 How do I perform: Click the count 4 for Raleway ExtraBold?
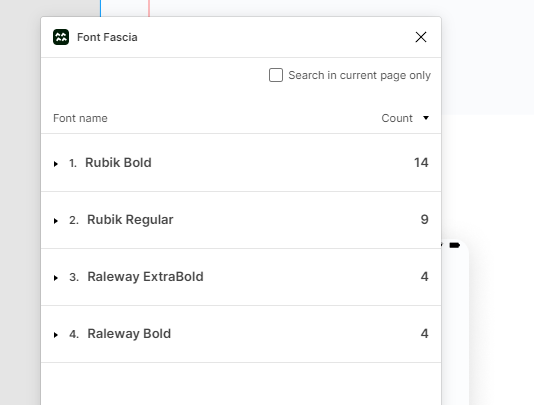(424, 276)
